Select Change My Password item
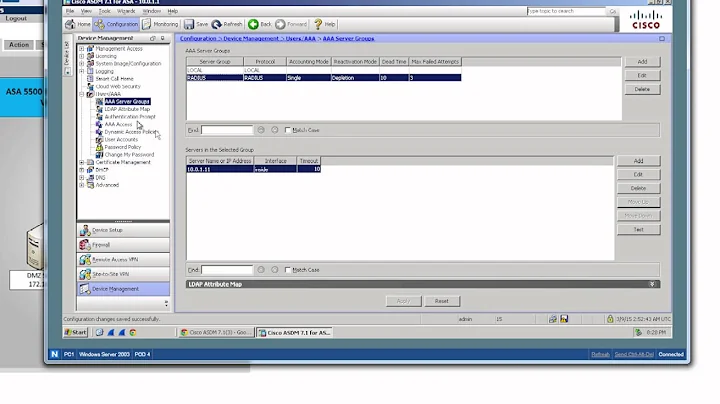This screenshot has width=720, height=404. [129, 154]
